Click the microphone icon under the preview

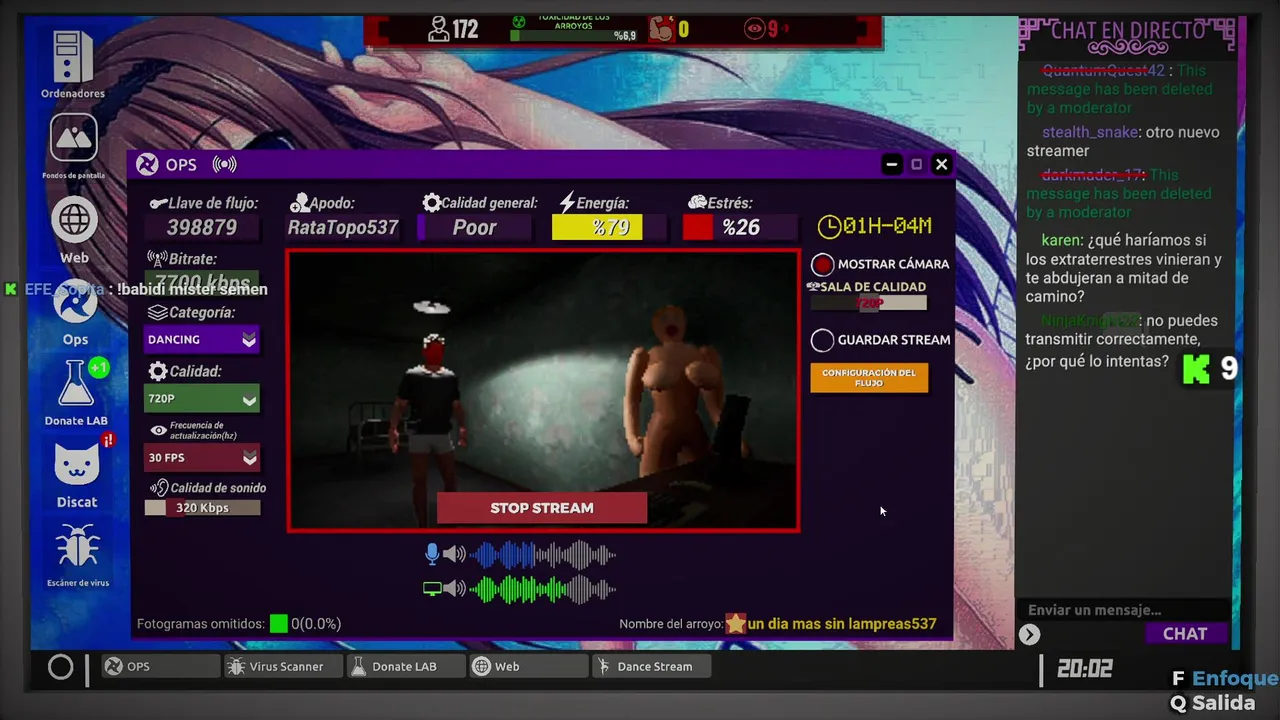(x=433, y=554)
